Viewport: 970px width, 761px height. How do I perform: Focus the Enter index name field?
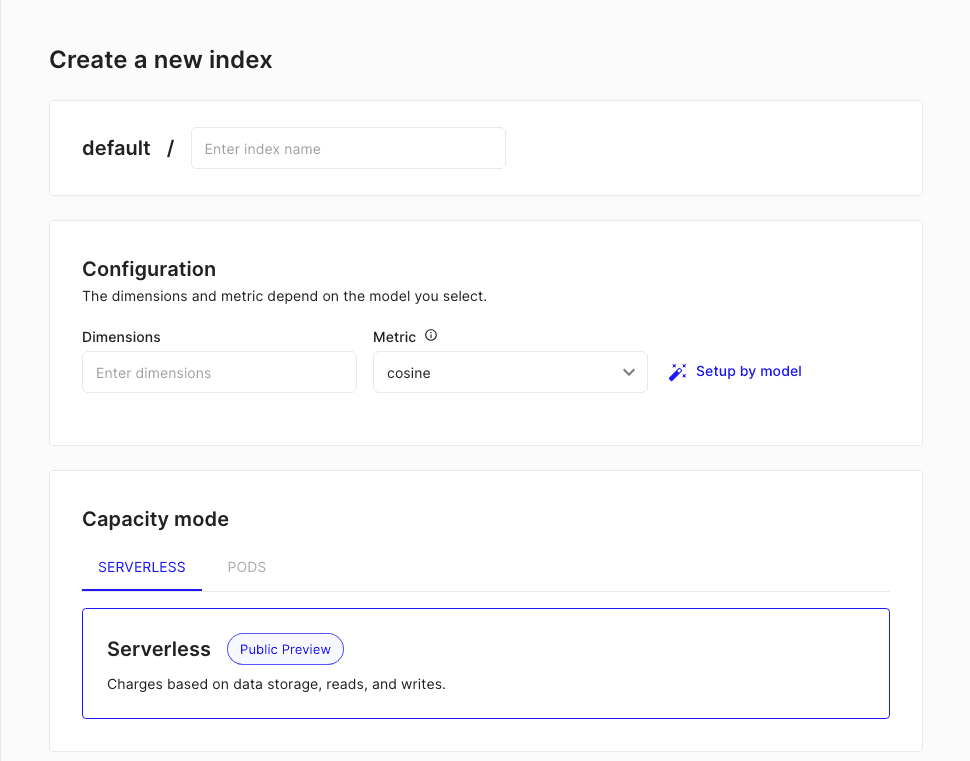coord(348,148)
